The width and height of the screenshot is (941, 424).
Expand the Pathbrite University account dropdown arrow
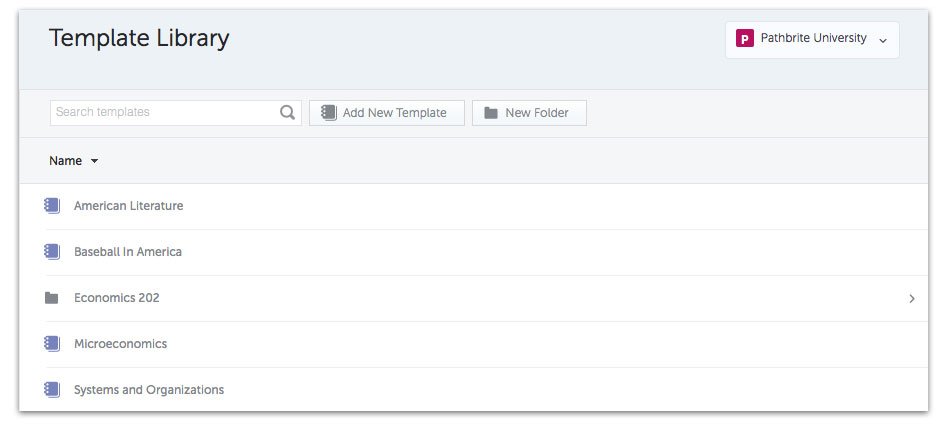[882, 41]
